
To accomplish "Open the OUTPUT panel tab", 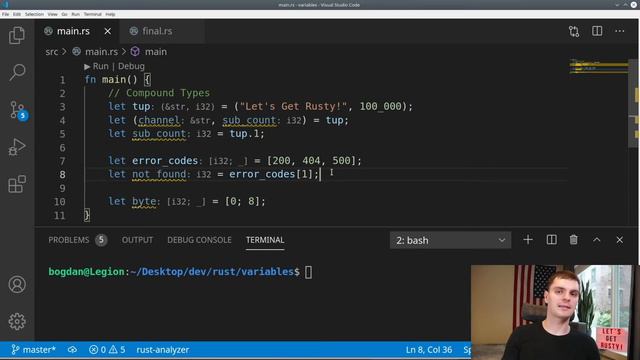I will (137, 240).
